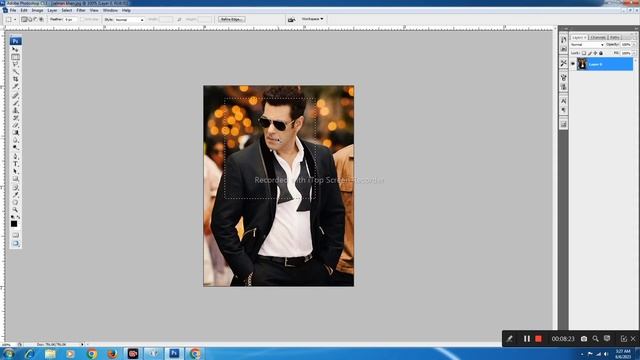
Task: Open the Go to Bridge icon
Action: pos(291,19)
